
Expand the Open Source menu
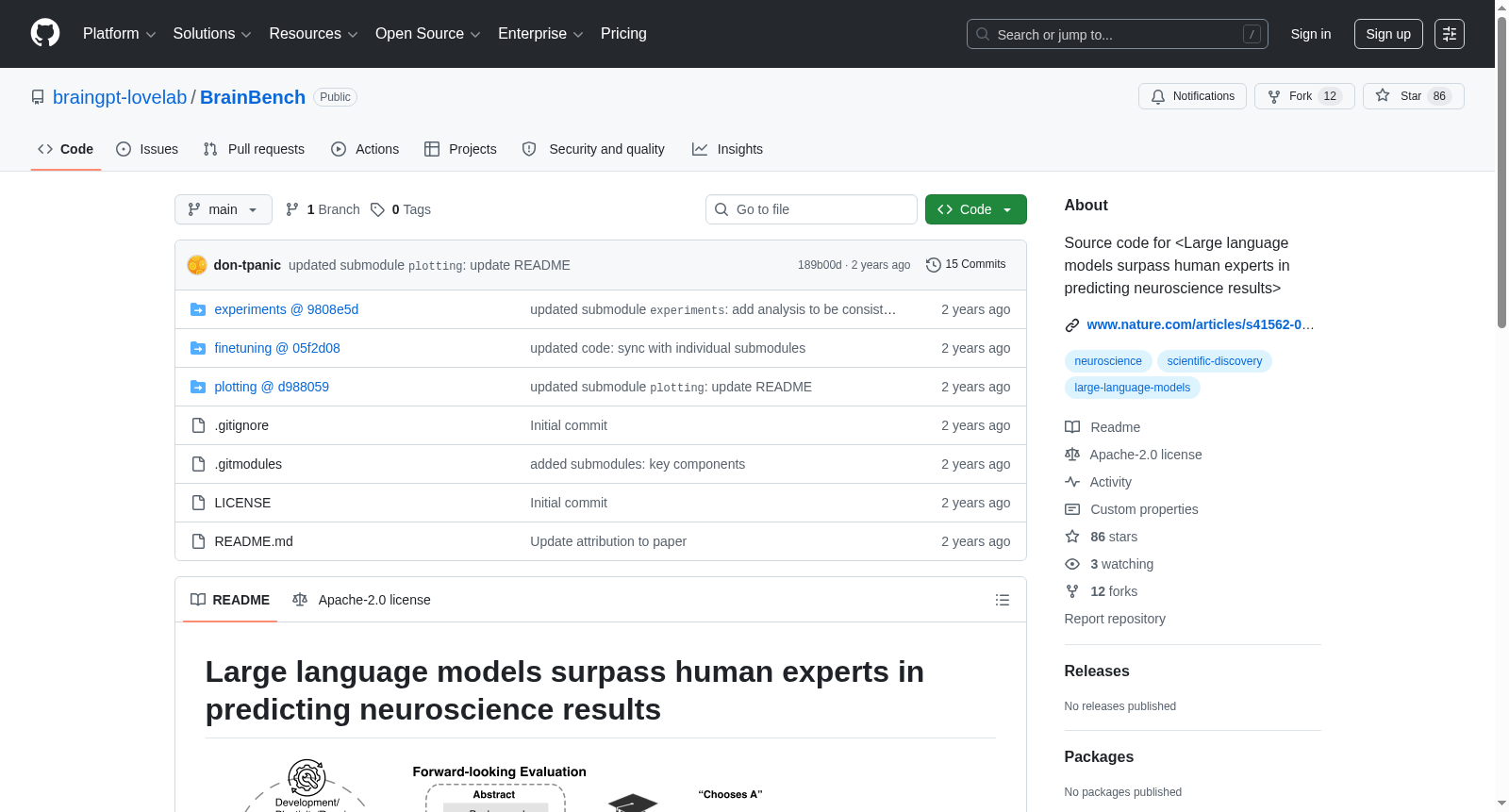tap(428, 34)
